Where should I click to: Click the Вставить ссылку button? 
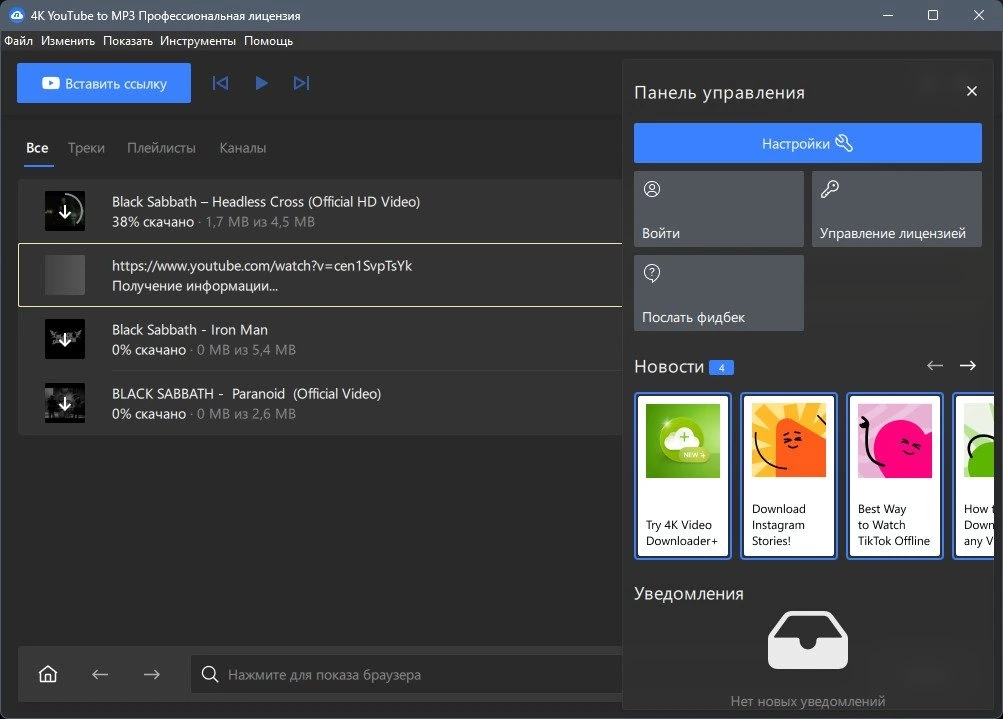(104, 83)
